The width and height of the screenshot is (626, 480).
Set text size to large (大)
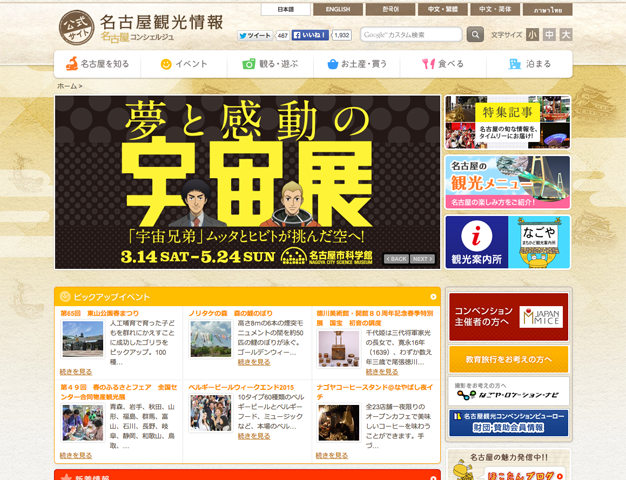(x=566, y=35)
